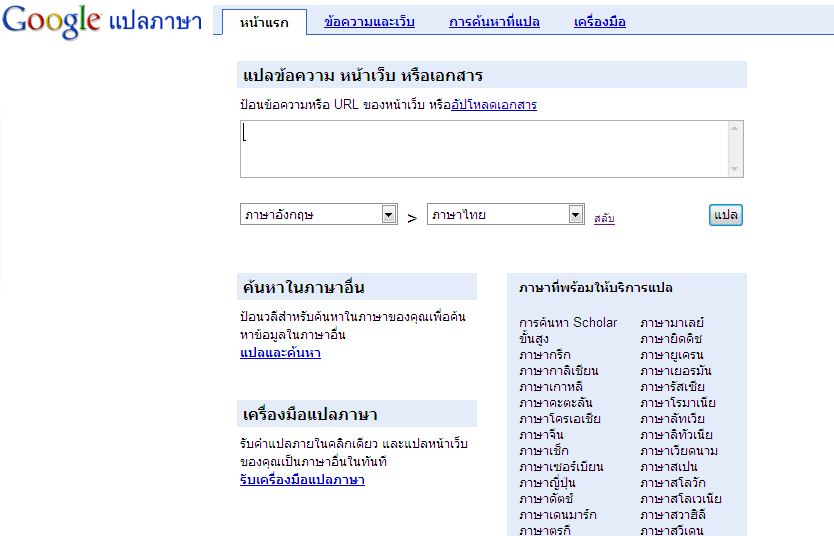Switch to การค้นหาที่แปล tab

(x=494, y=22)
